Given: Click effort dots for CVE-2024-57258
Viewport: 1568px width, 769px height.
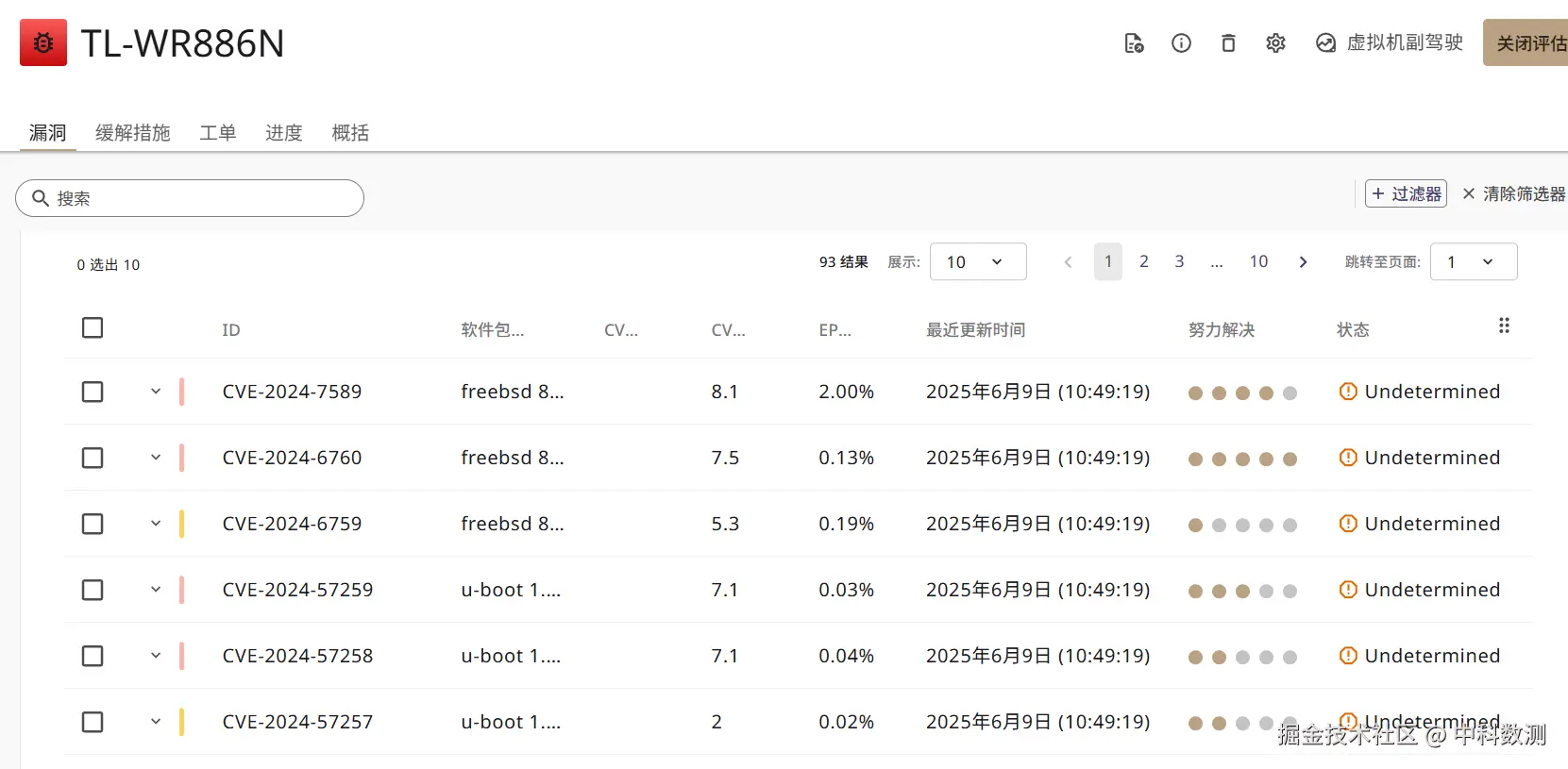Looking at the screenshot, I should (x=1242, y=657).
